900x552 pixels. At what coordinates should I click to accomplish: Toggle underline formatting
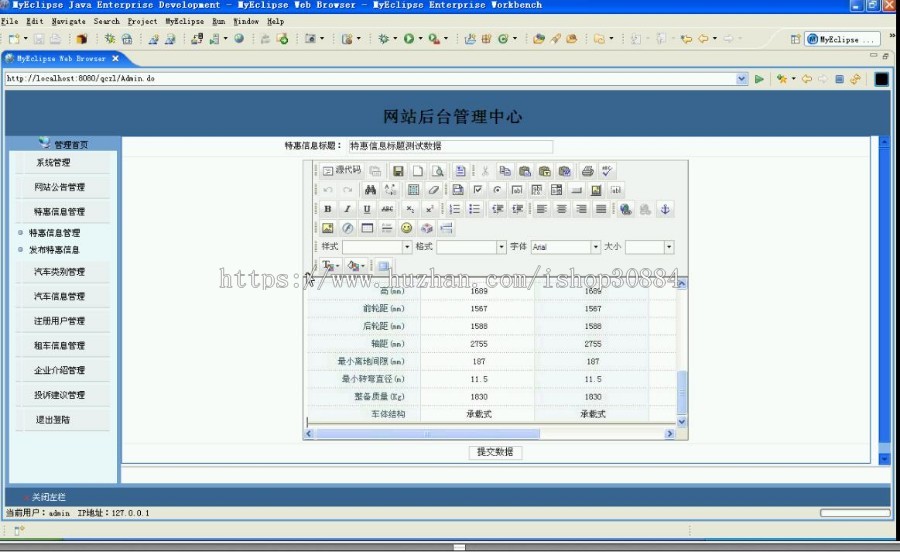367,209
